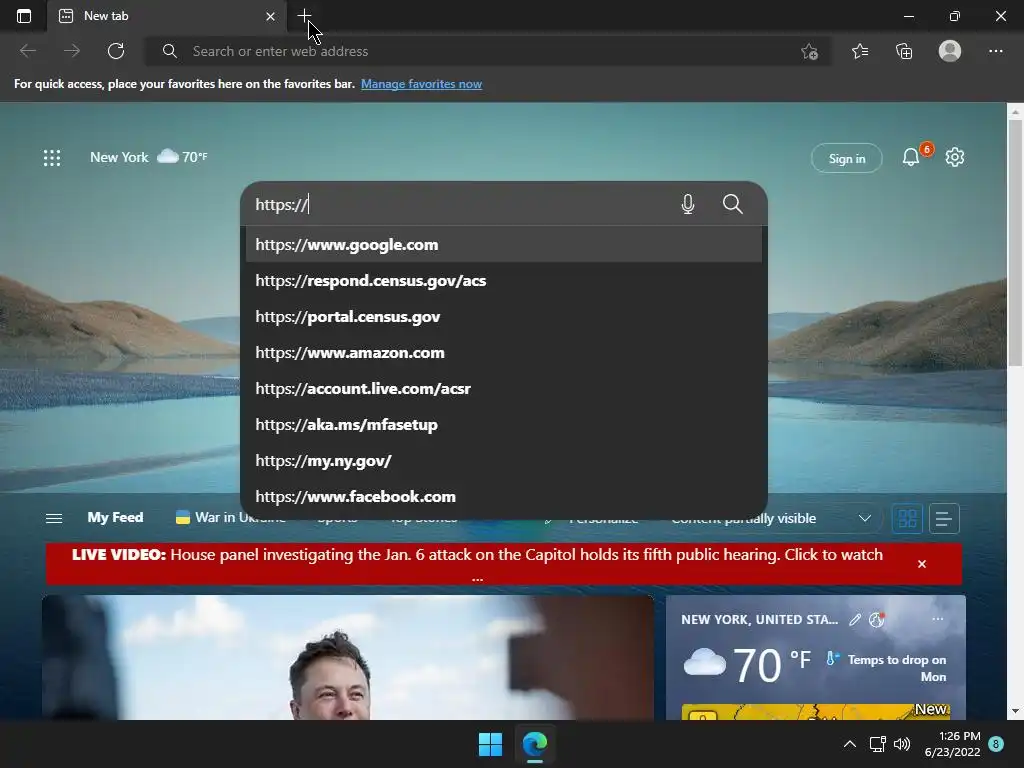The width and height of the screenshot is (1024, 768).
Task: Open the tab actions menu icon
Action: point(24,16)
